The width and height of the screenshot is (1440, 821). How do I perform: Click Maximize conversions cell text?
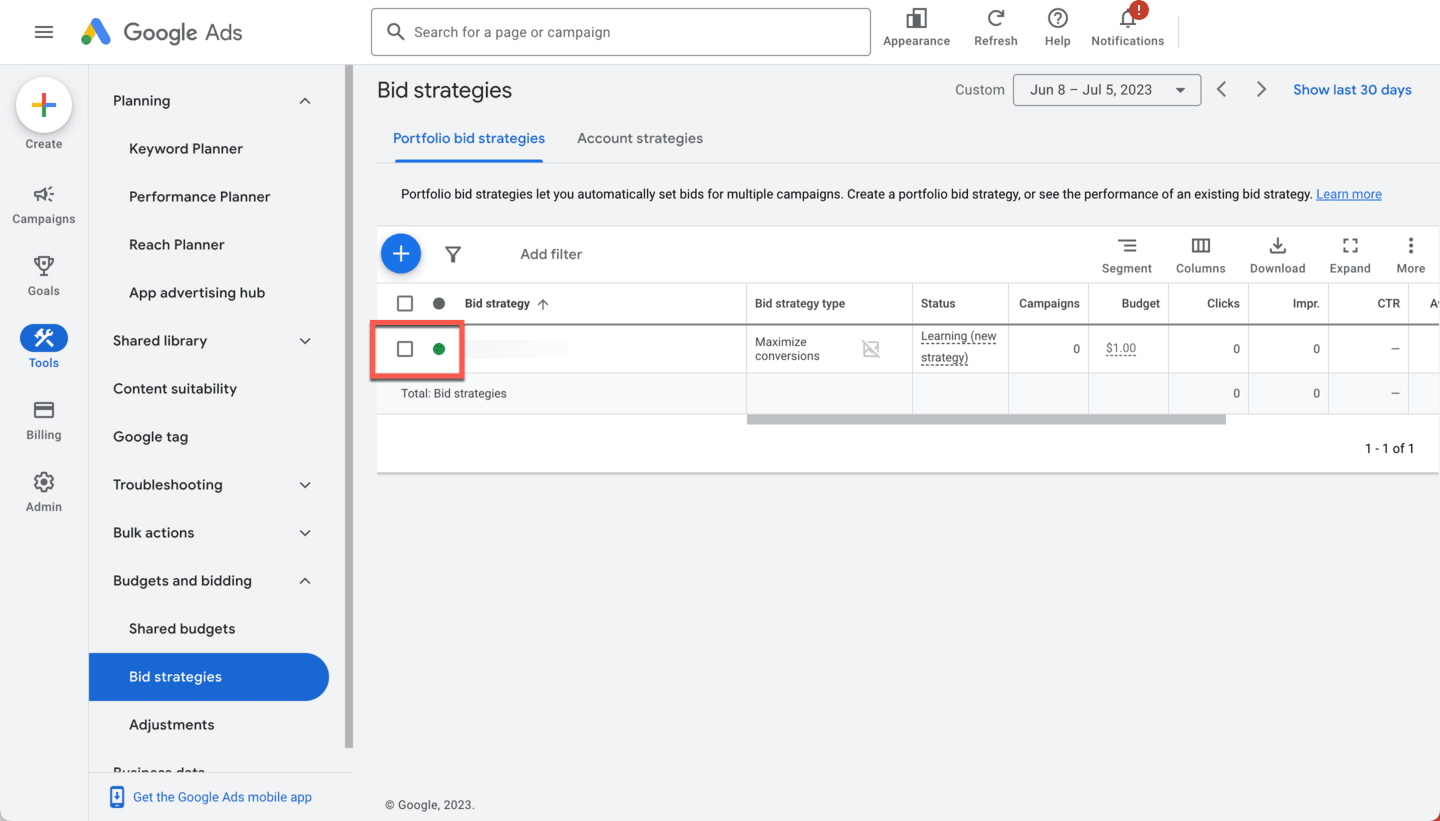tap(787, 349)
